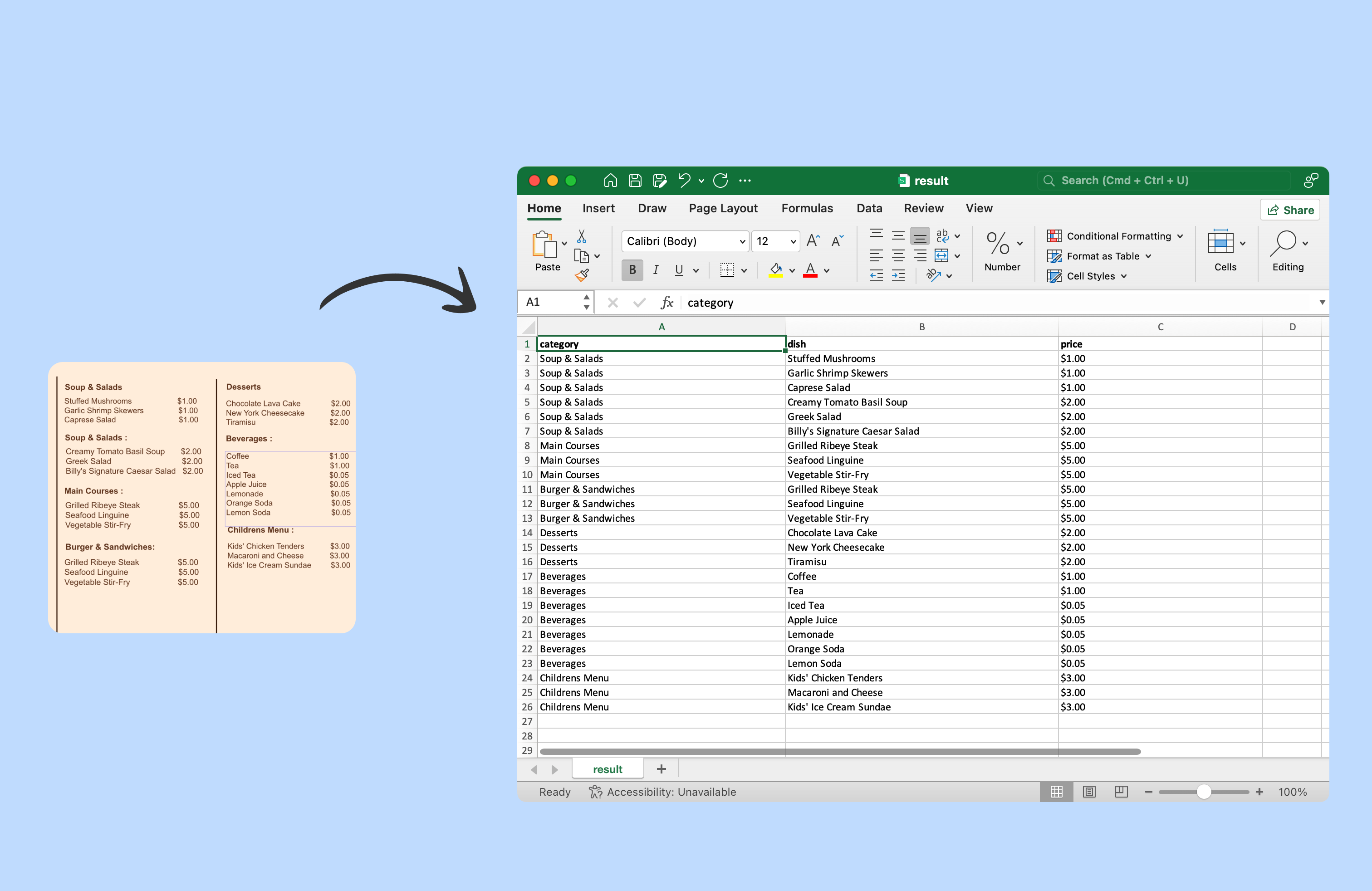This screenshot has height=891, width=1372.
Task: Toggle Bold formatting button
Action: click(632, 270)
